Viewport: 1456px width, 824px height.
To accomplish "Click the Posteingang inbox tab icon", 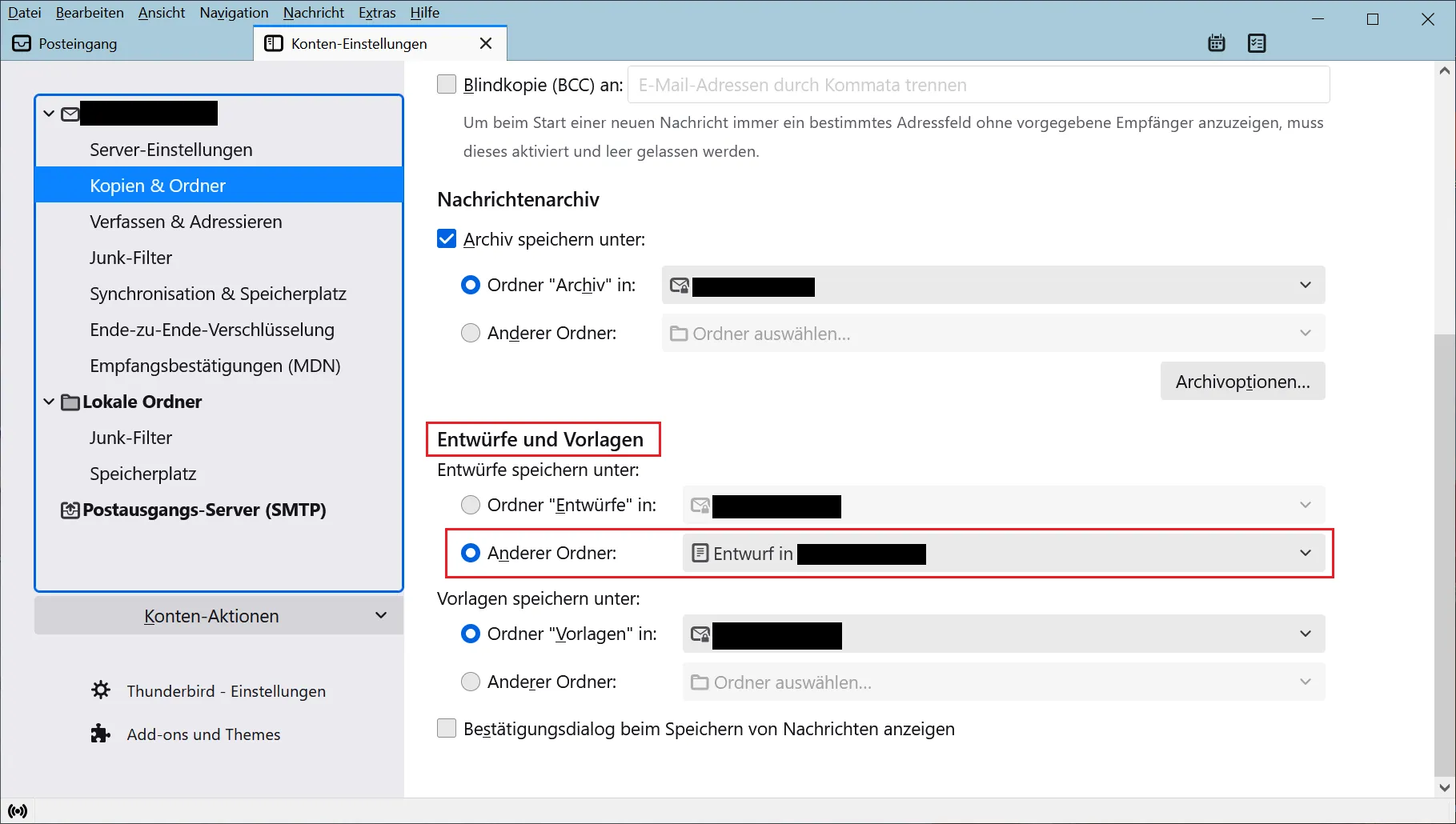I will (x=22, y=43).
